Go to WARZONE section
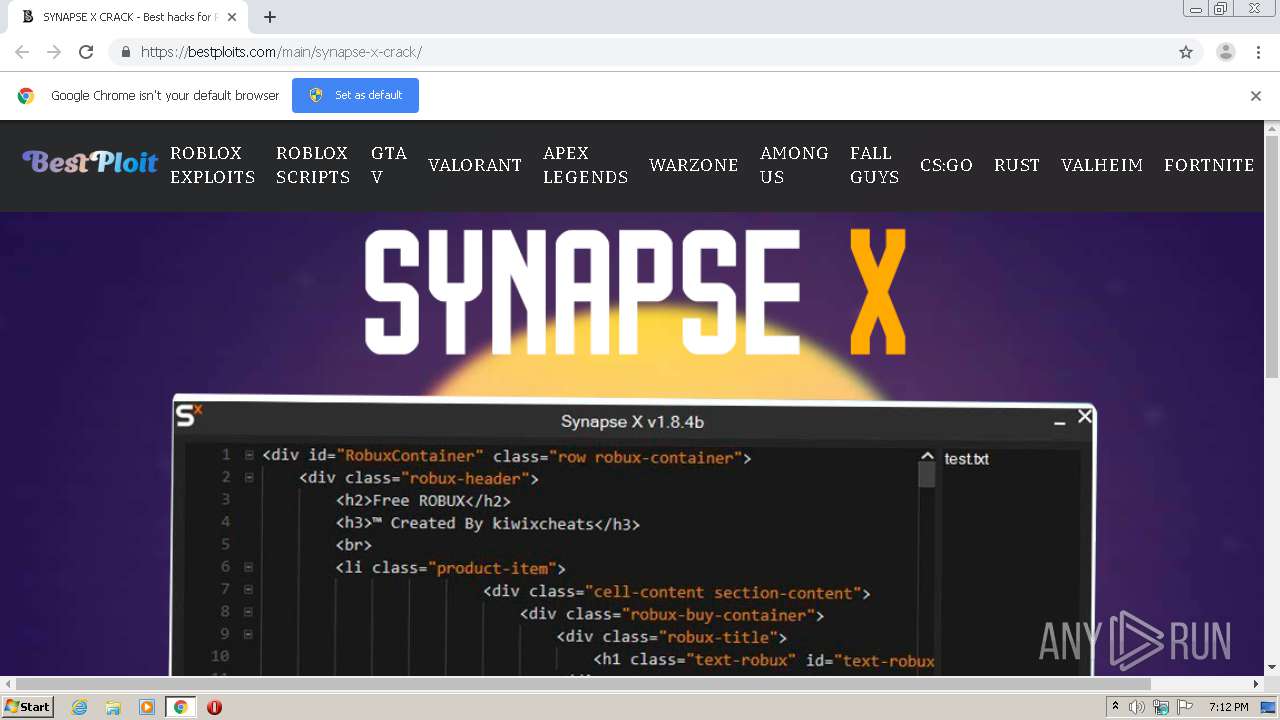 (x=694, y=165)
